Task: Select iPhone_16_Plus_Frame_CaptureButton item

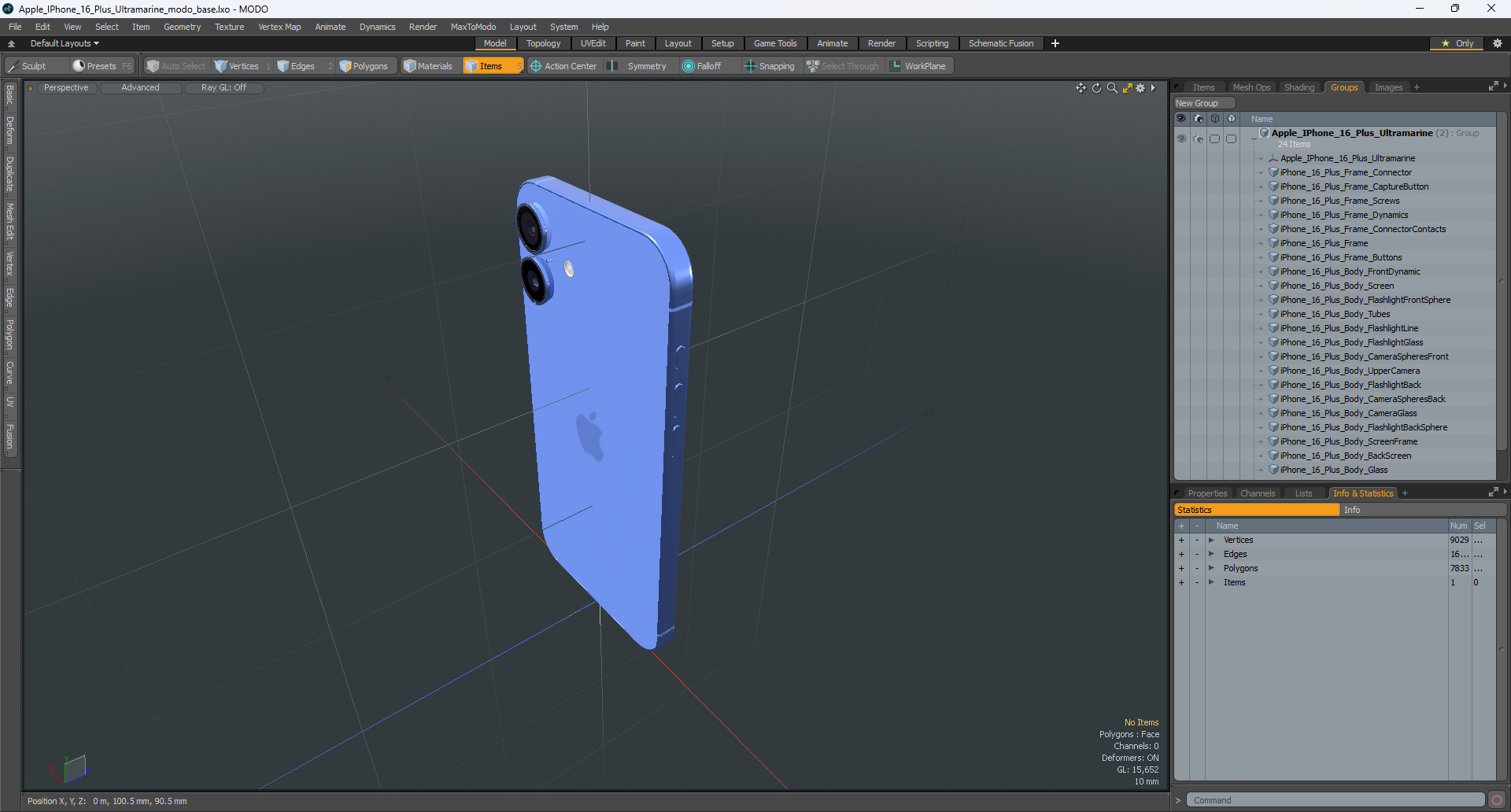Action: pos(1354,186)
